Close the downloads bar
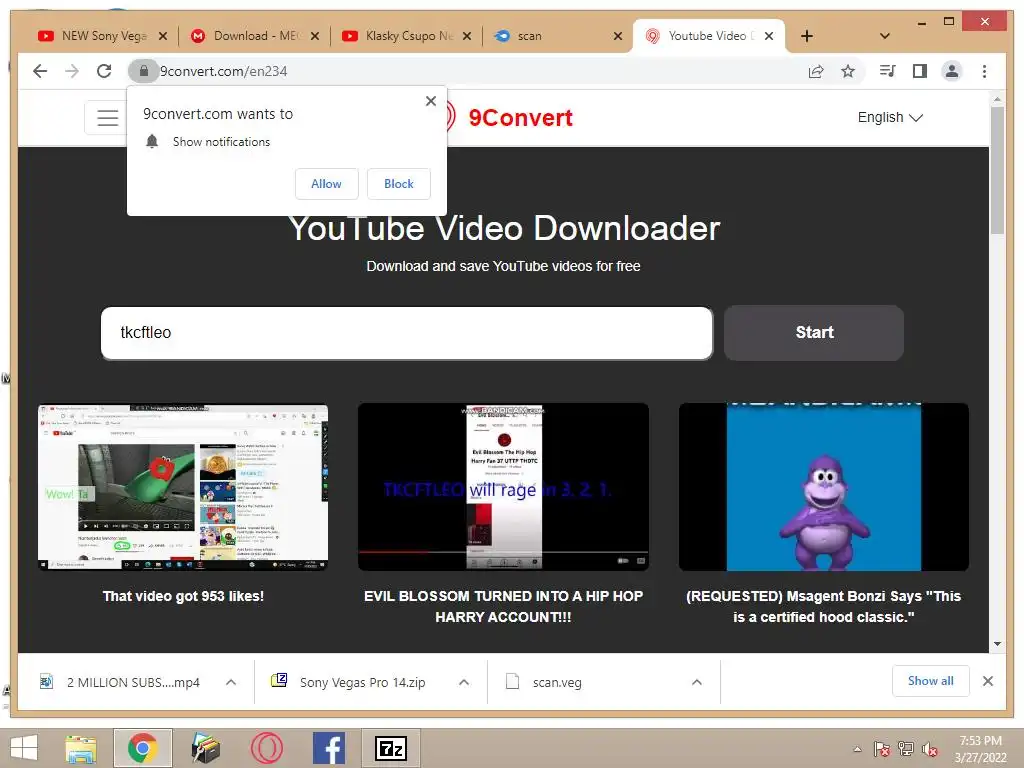The width and height of the screenshot is (1024, 768). point(988,681)
